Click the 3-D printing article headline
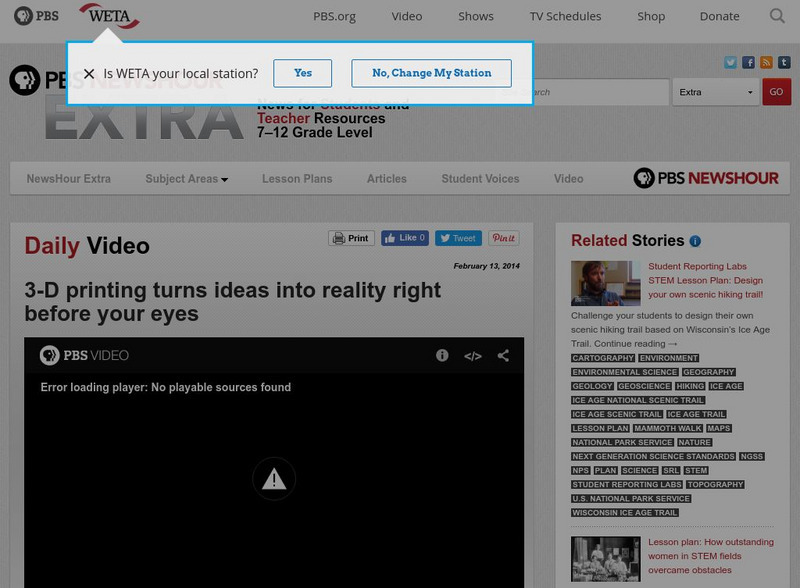 coord(233,302)
